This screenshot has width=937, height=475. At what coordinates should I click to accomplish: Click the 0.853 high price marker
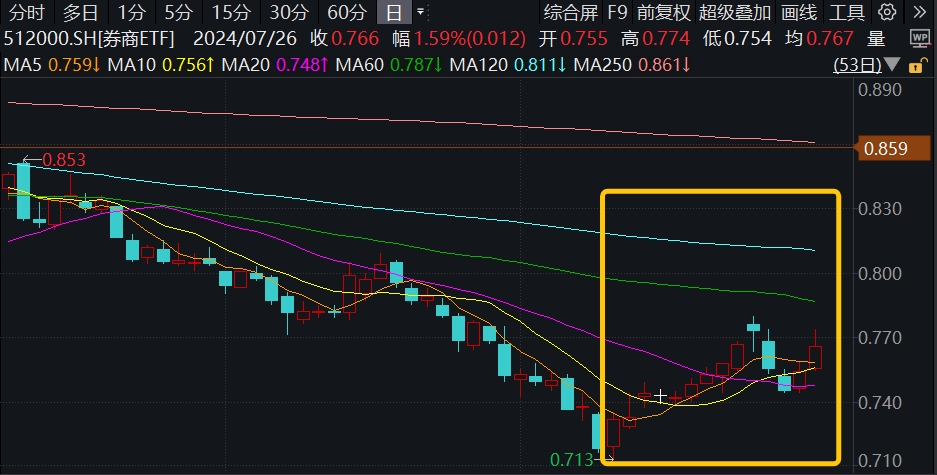pos(64,160)
